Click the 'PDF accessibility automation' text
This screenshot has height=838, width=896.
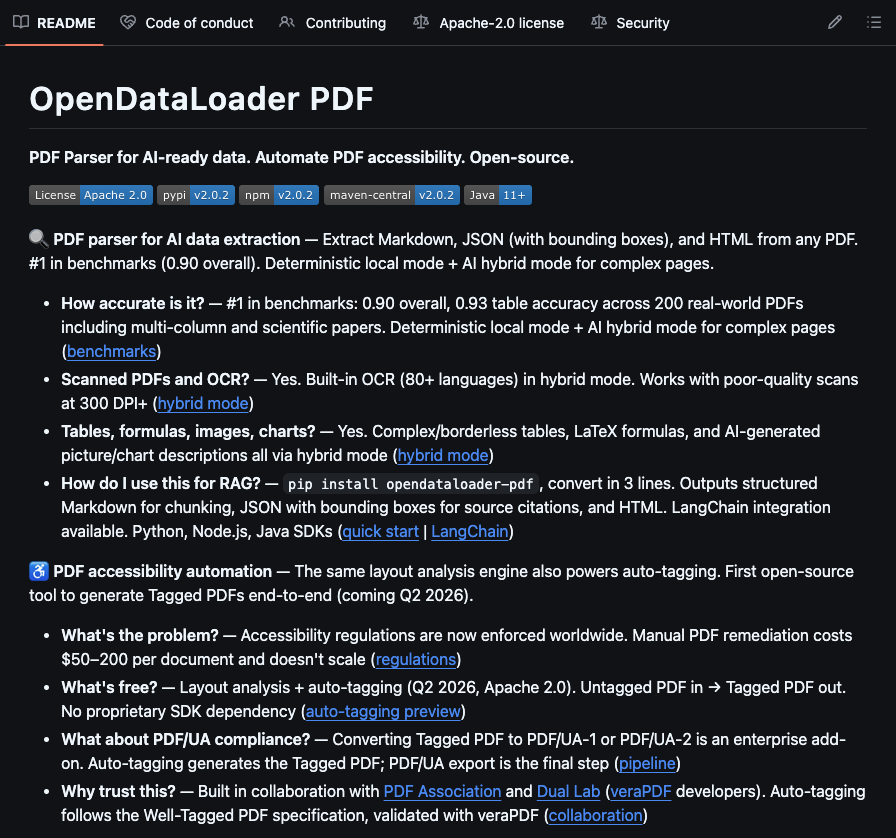tap(162, 572)
